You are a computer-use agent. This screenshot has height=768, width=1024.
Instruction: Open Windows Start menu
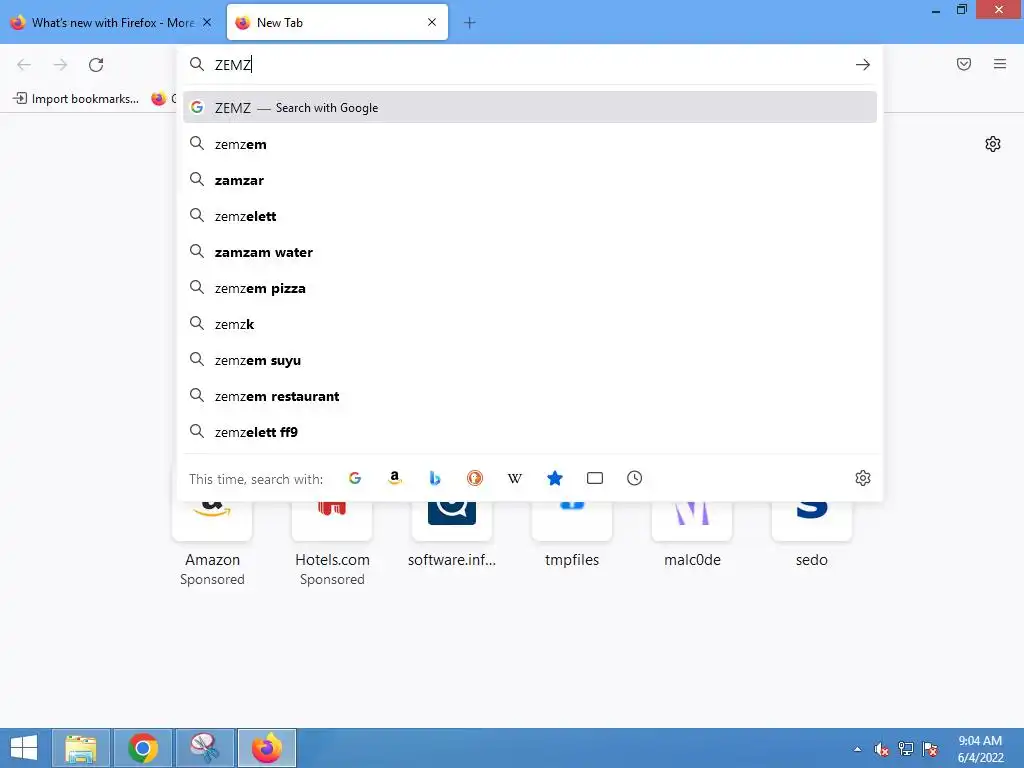click(x=24, y=748)
